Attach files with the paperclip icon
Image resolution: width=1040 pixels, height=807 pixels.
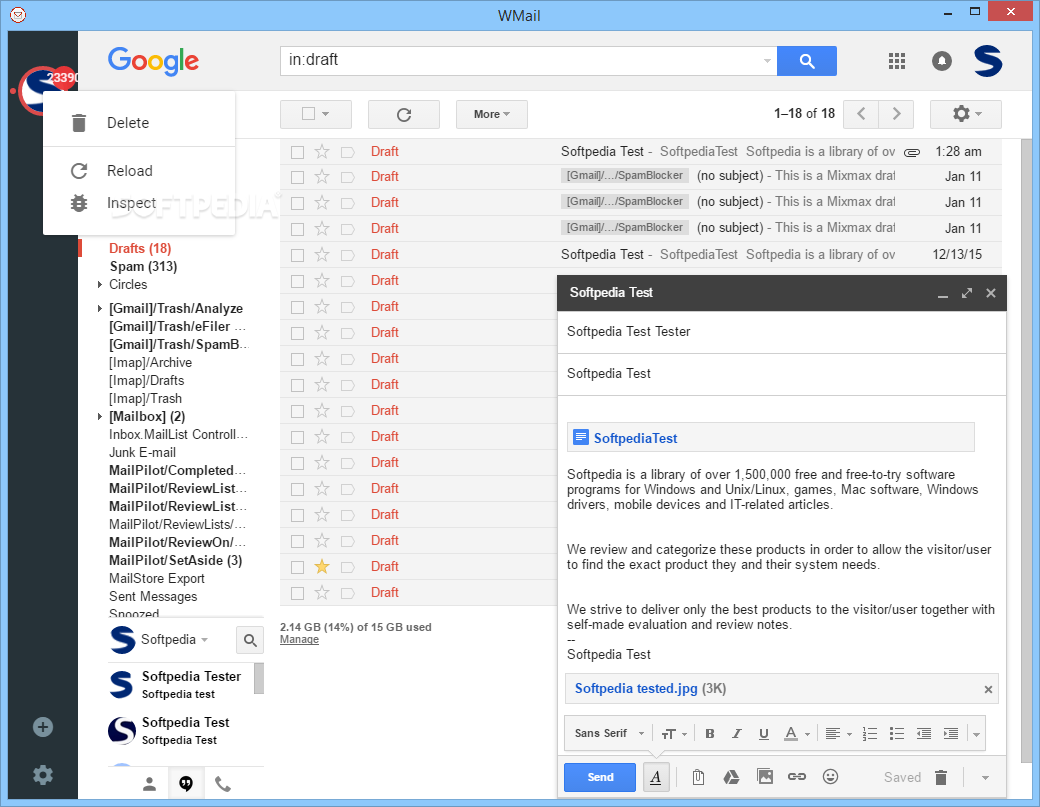(698, 777)
